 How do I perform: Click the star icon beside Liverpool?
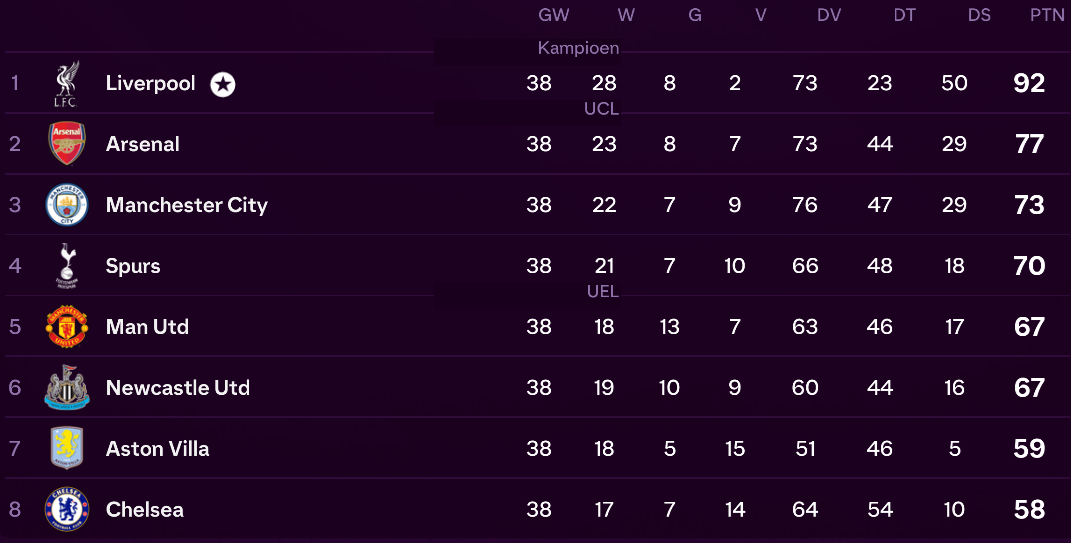click(x=223, y=84)
